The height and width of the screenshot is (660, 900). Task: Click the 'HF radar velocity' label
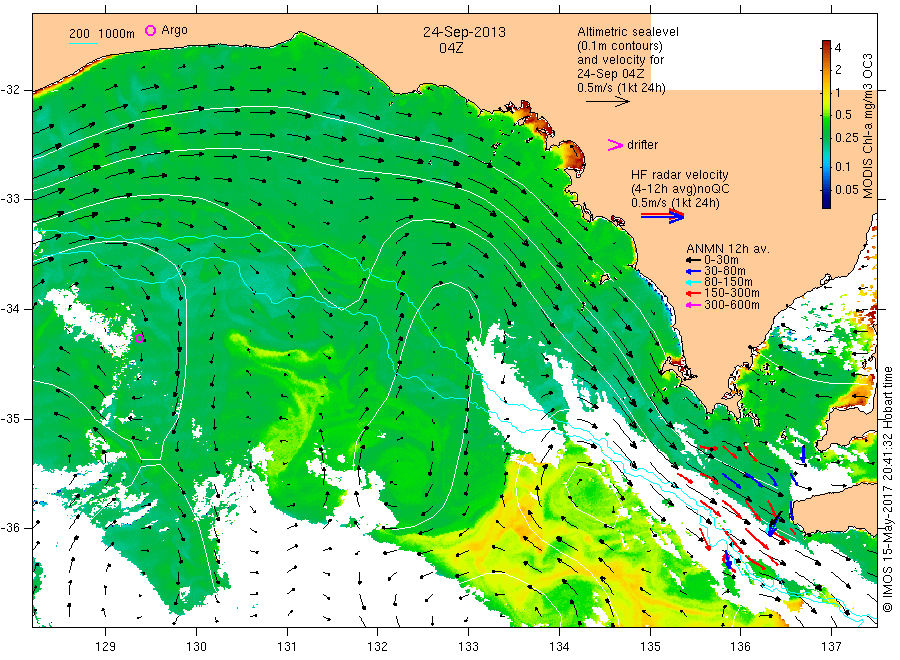(680, 174)
